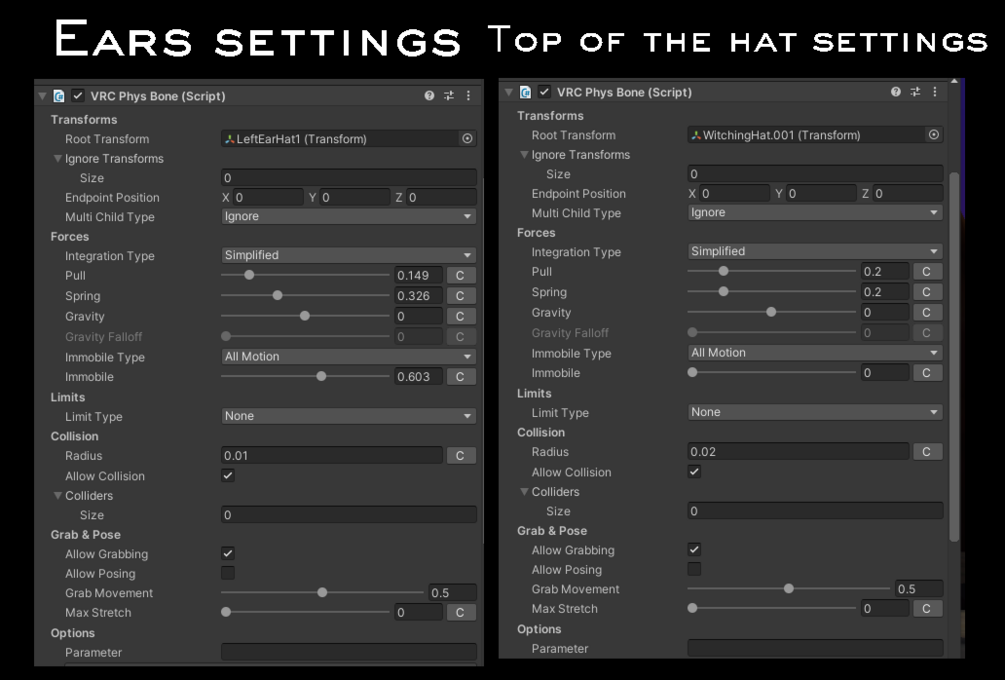Open three-dot menu on hat Phys Bone header

pyautogui.click(x=935, y=92)
